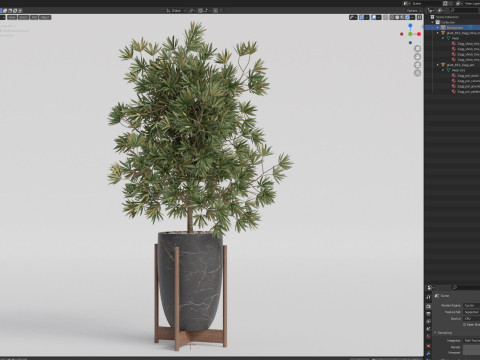This screenshot has width=480, height=360.
Task: Click the outliner search field
Action: click(464, 11)
